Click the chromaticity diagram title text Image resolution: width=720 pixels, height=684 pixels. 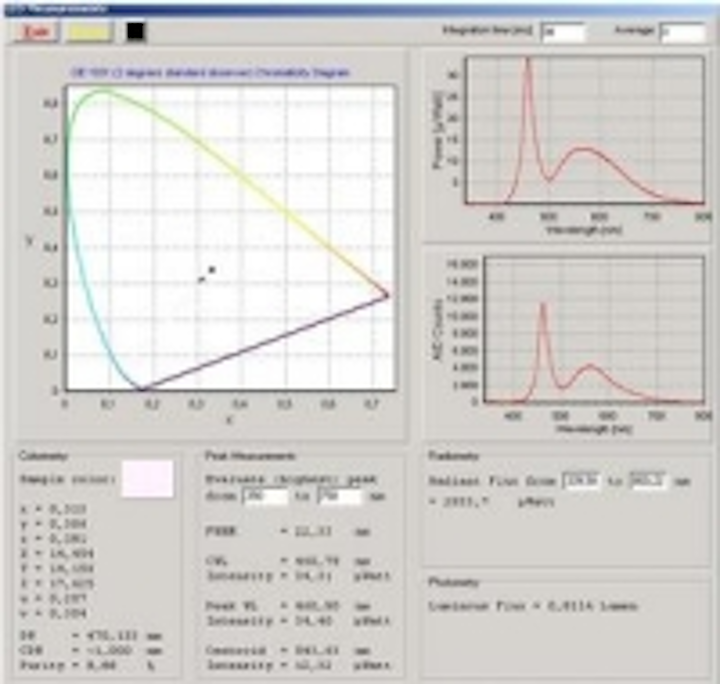211,73
